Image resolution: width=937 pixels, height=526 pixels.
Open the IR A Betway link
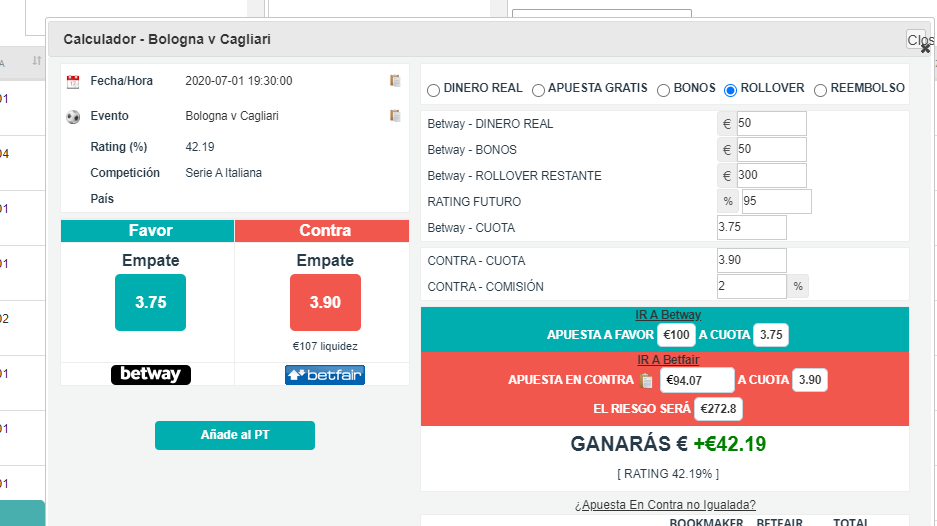point(667,315)
